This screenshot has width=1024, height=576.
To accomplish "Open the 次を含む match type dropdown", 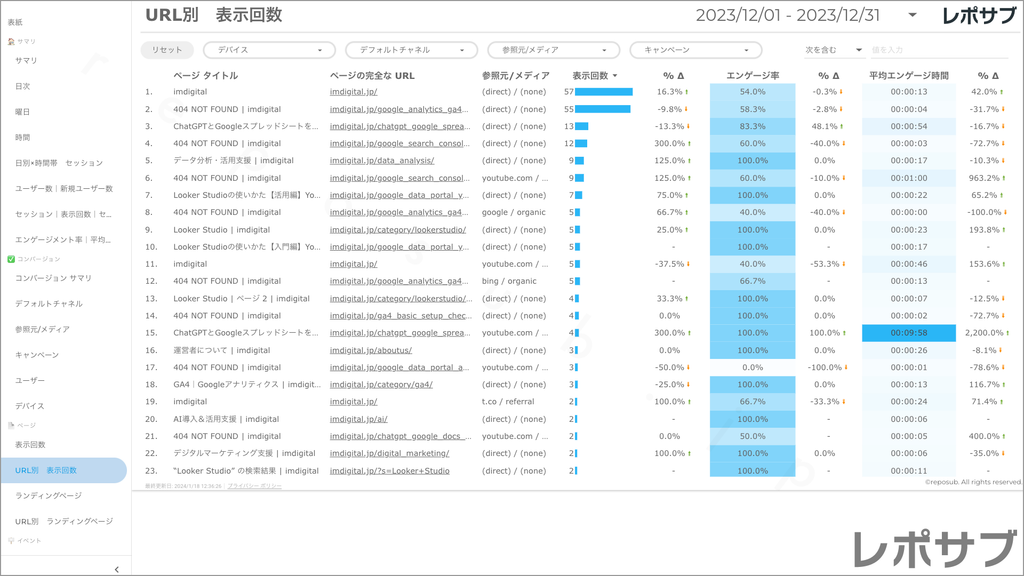I will 833,50.
